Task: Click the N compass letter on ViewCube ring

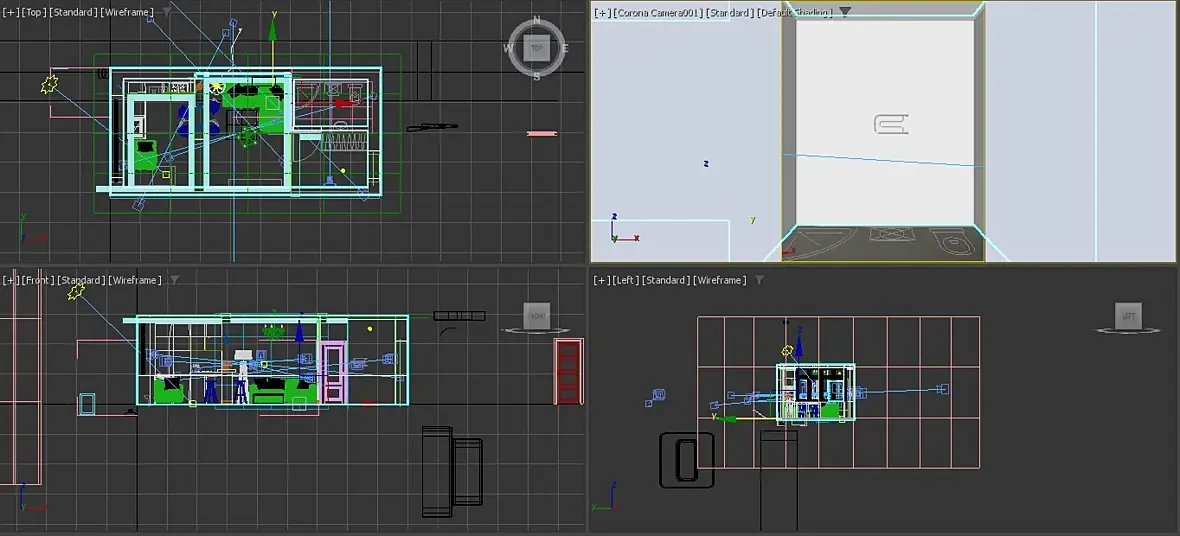Action: coord(537,20)
